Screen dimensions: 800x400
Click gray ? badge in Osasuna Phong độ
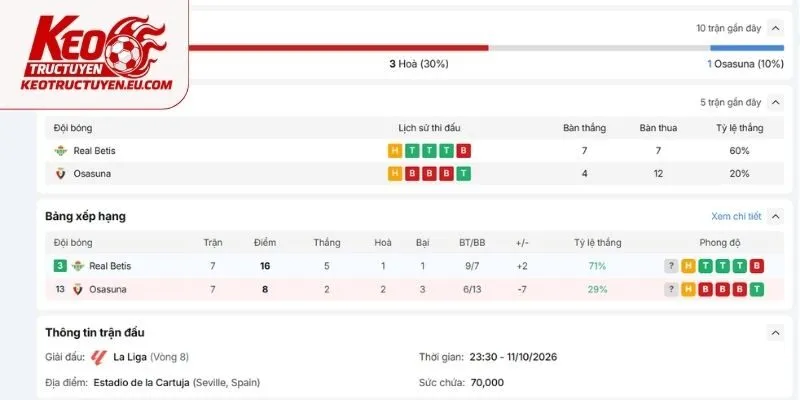(x=671, y=289)
